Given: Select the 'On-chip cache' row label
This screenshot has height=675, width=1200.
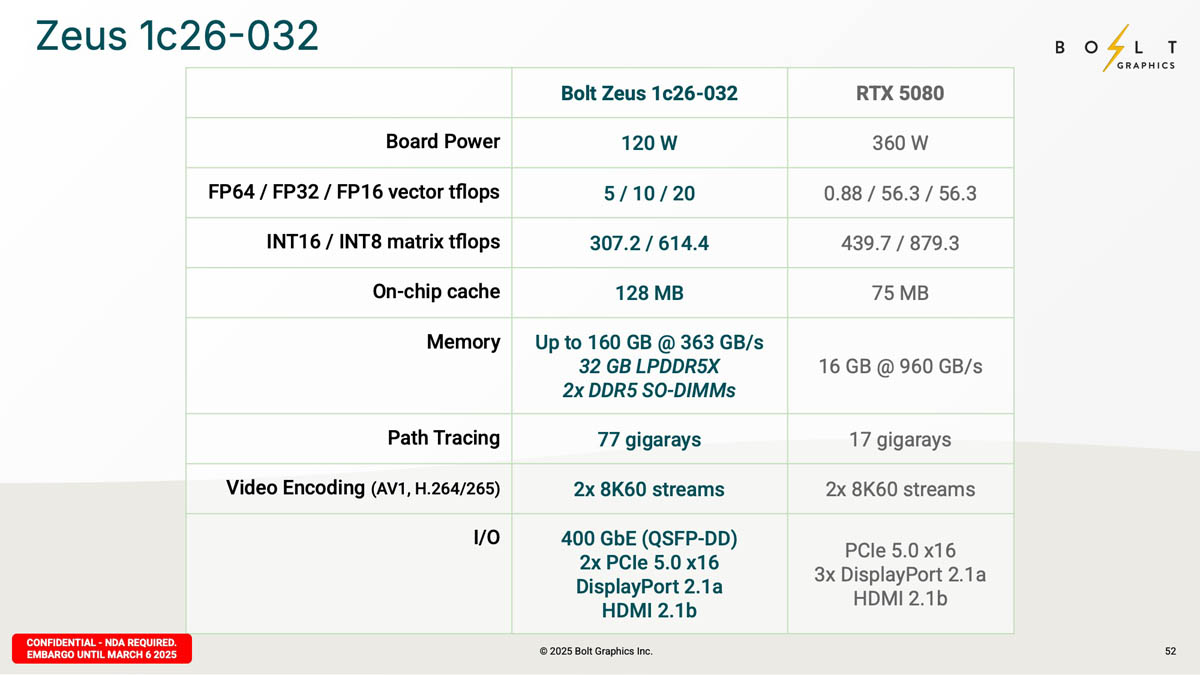Looking at the screenshot, I should tap(436, 292).
